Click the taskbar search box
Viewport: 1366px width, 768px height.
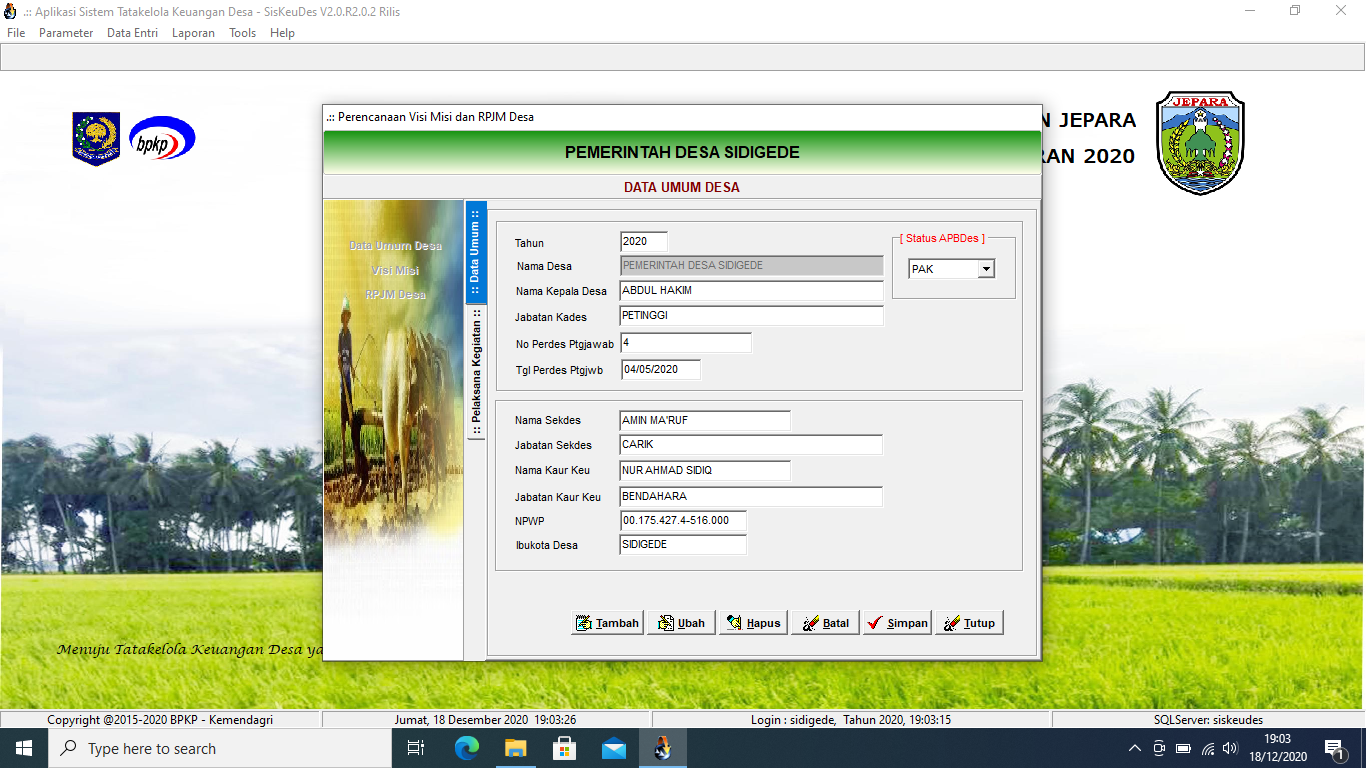coord(220,748)
